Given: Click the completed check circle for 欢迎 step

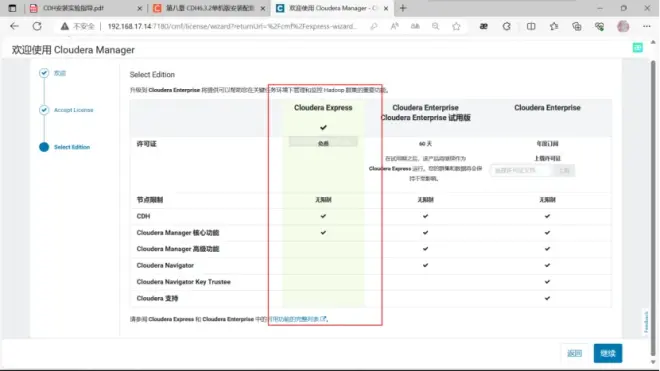Looking at the screenshot, I should click(x=44, y=73).
